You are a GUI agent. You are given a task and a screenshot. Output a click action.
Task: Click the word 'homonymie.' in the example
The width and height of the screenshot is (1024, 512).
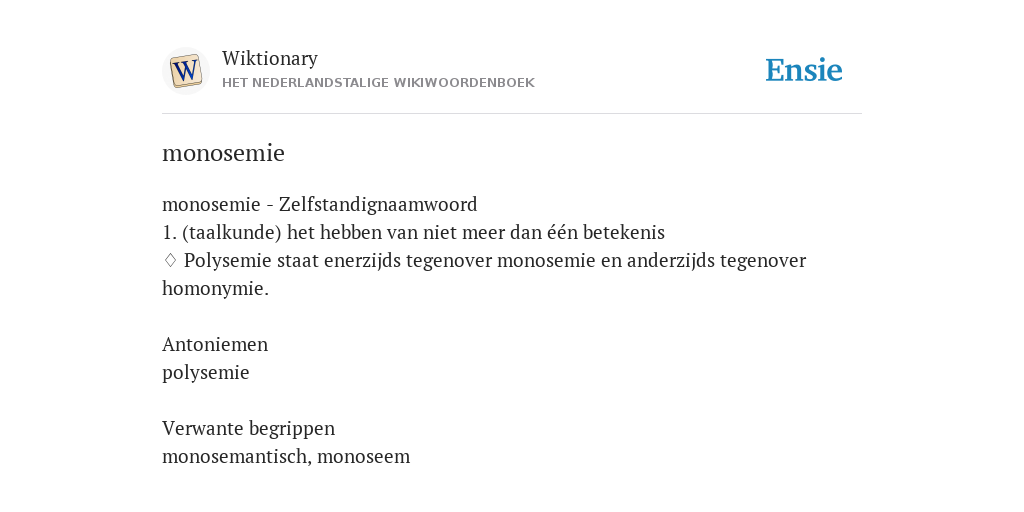click(216, 289)
